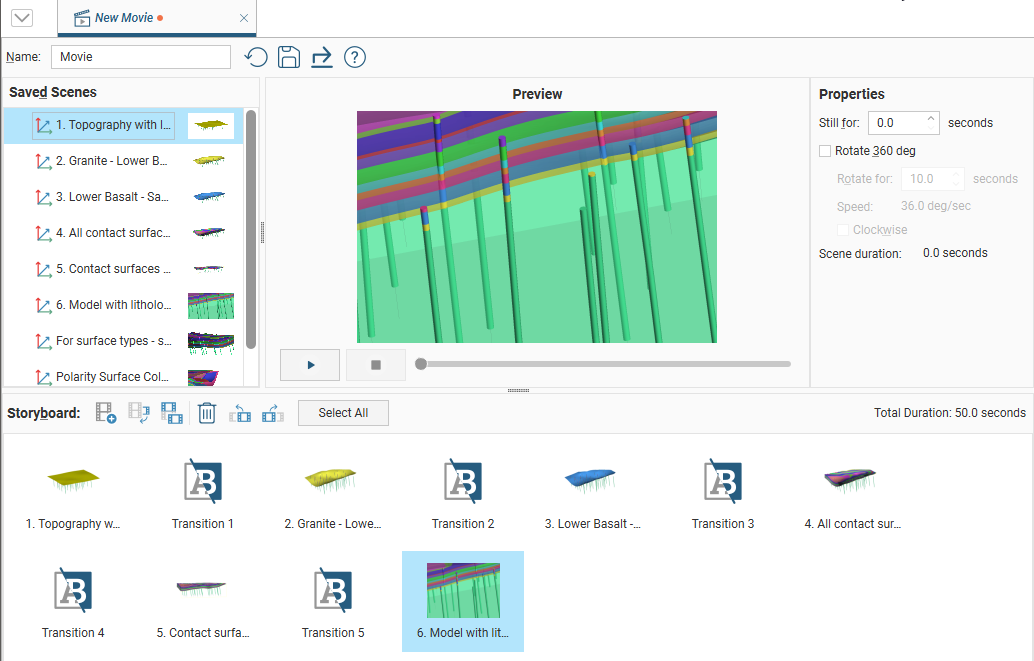This screenshot has width=1034, height=661.
Task: Click the move scene right icon
Action: pyautogui.click(x=272, y=413)
